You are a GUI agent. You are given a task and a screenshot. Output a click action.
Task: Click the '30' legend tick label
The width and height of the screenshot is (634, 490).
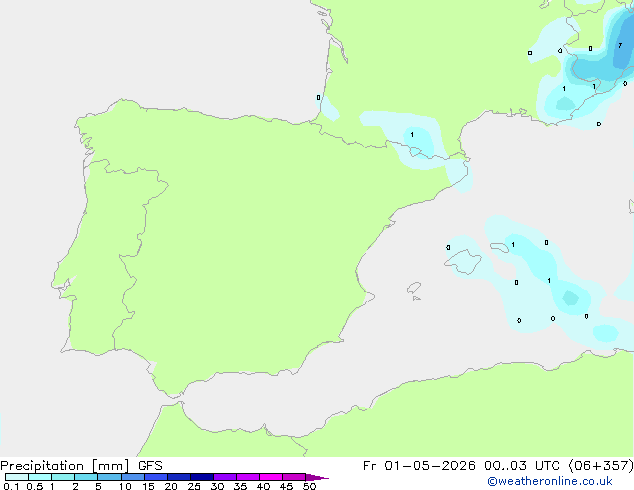(217, 486)
